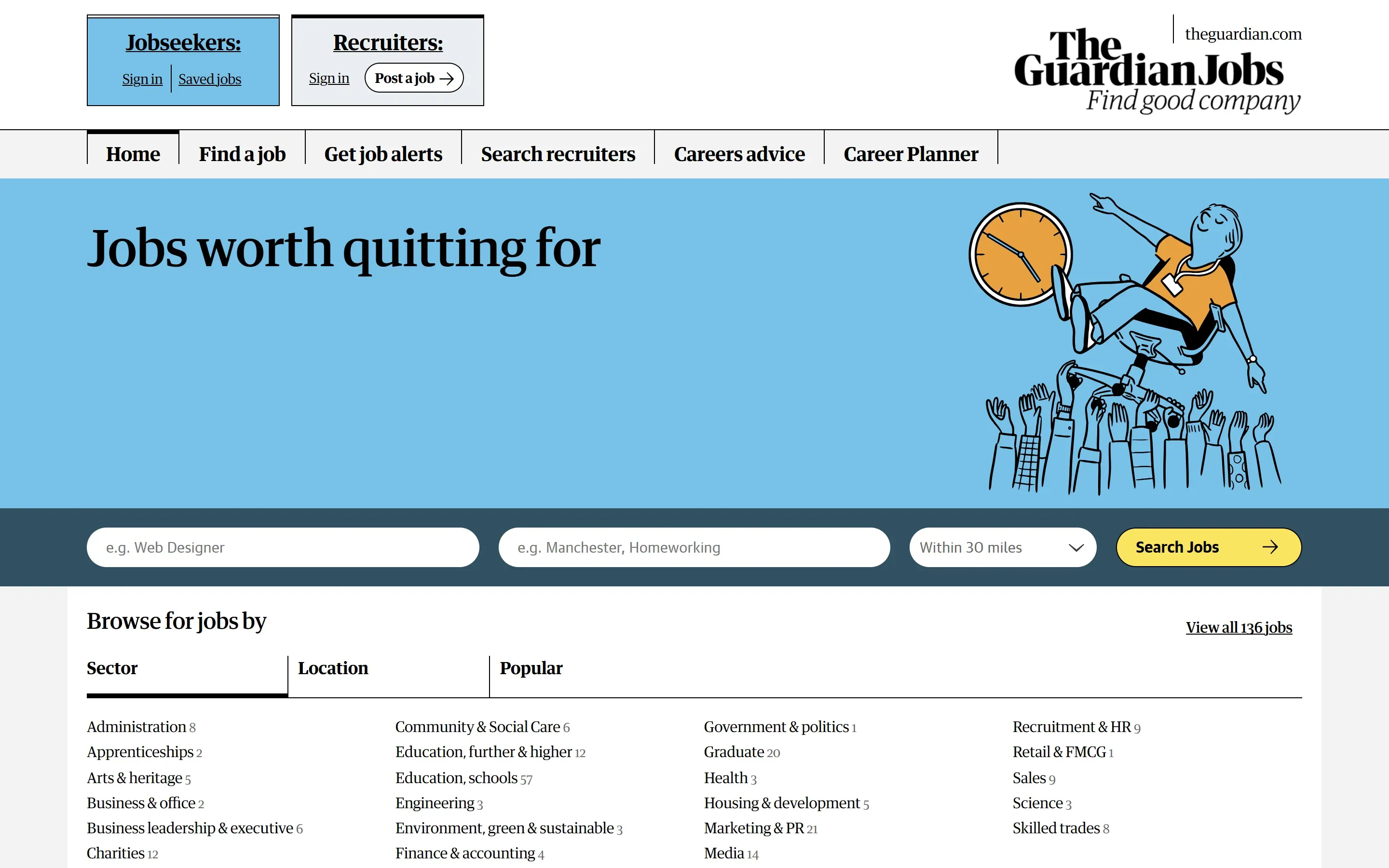The height and width of the screenshot is (868, 1389).
Task: Click the Search Jobs button
Action: pyautogui.click(x=1209, y=547)
